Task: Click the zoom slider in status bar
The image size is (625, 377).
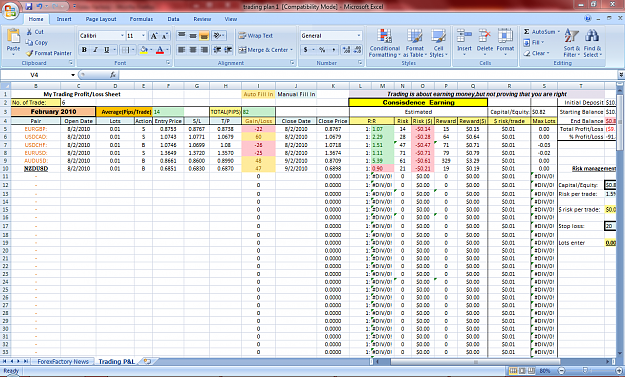Action: click(x=585, y=371)
